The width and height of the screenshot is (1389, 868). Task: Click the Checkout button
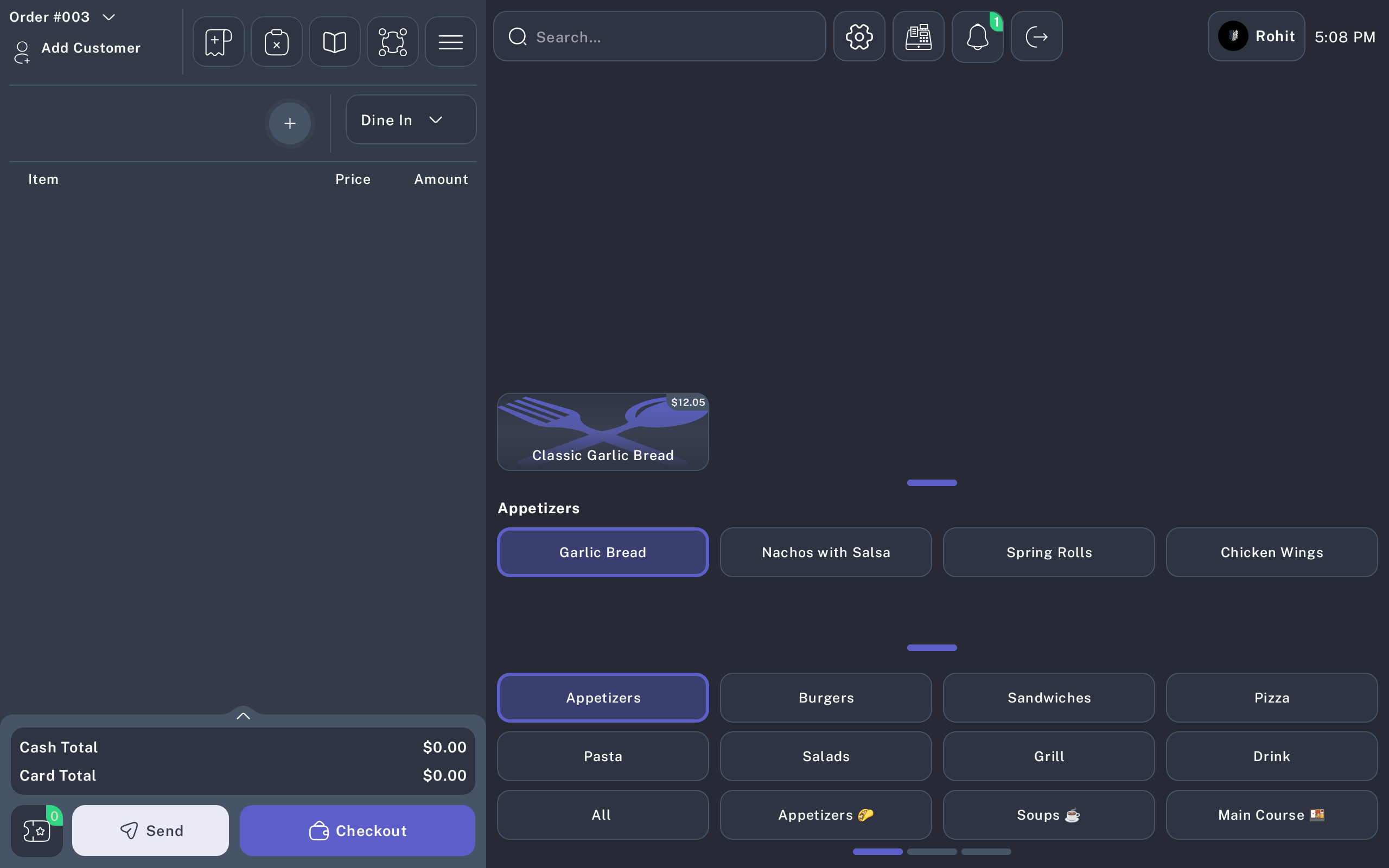(x=357, y=830)
